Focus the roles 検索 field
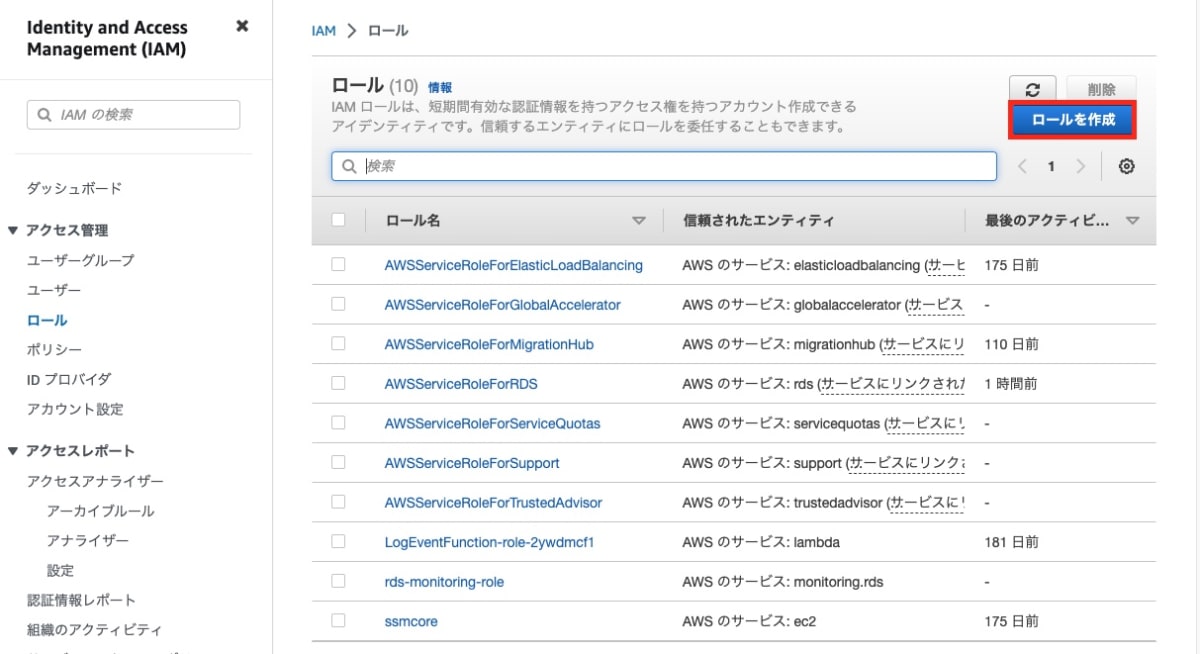The width and height of the screenshot is (1200, 654). coord(664,166)
